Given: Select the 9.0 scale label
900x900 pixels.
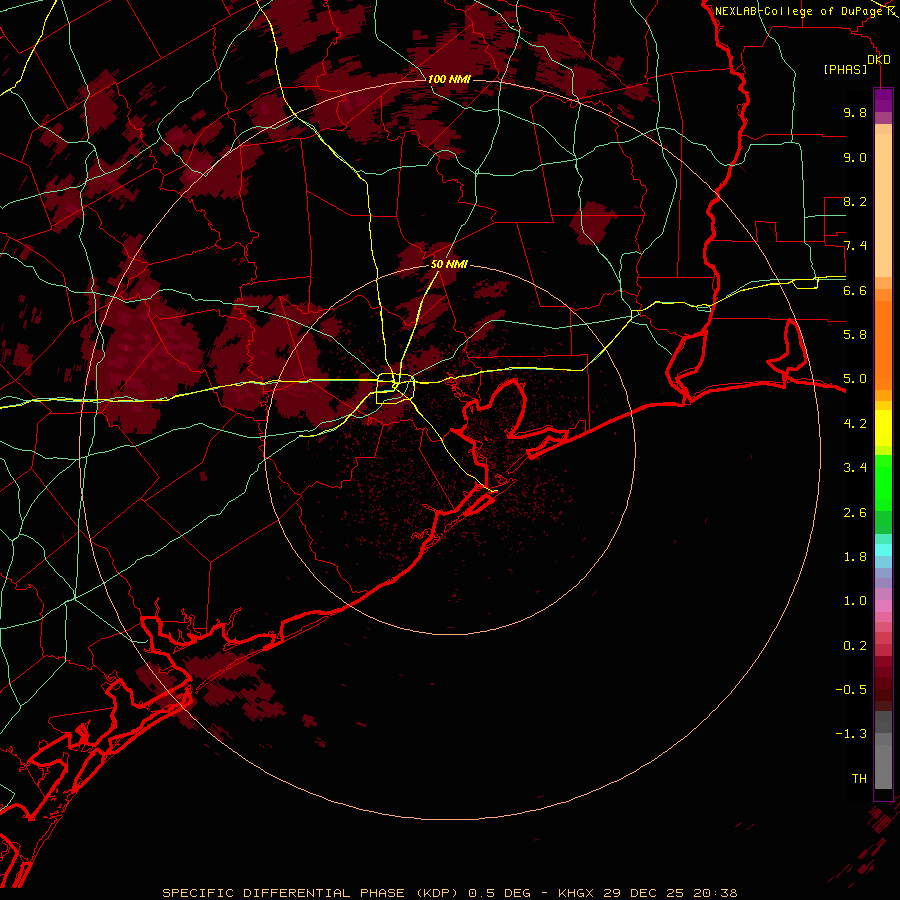Looking at the screenshot, I should pyautogui.click(x=855, y=157).
